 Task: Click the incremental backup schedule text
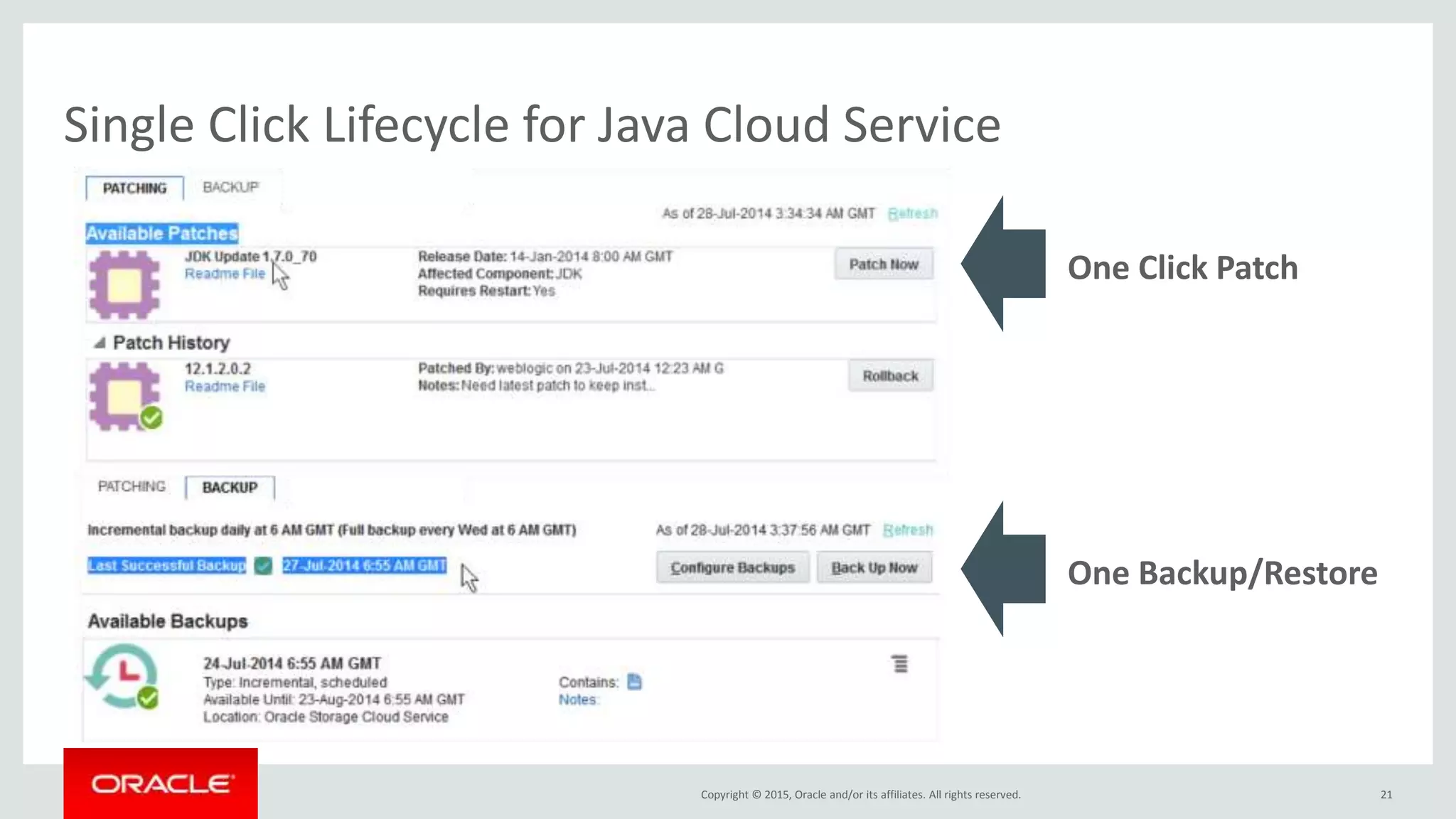pos(331,530)
